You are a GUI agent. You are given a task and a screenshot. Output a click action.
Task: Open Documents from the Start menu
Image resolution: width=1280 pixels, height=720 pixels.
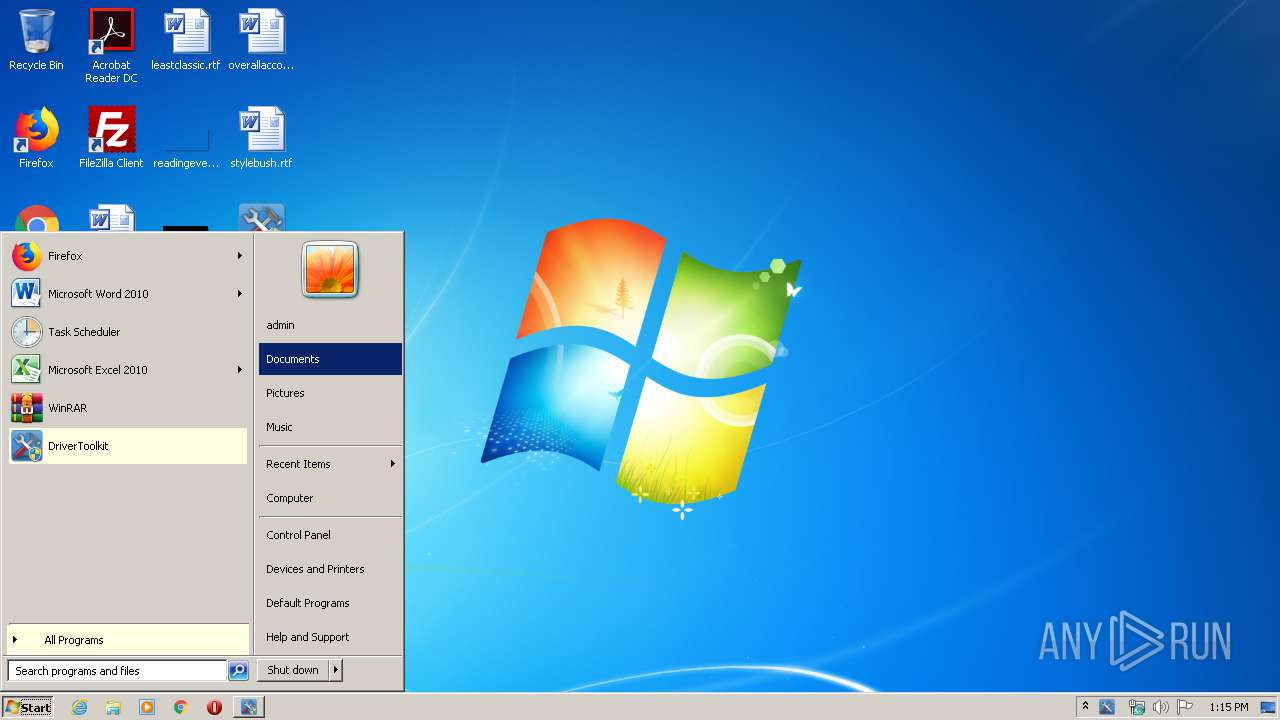click(330, 359)
